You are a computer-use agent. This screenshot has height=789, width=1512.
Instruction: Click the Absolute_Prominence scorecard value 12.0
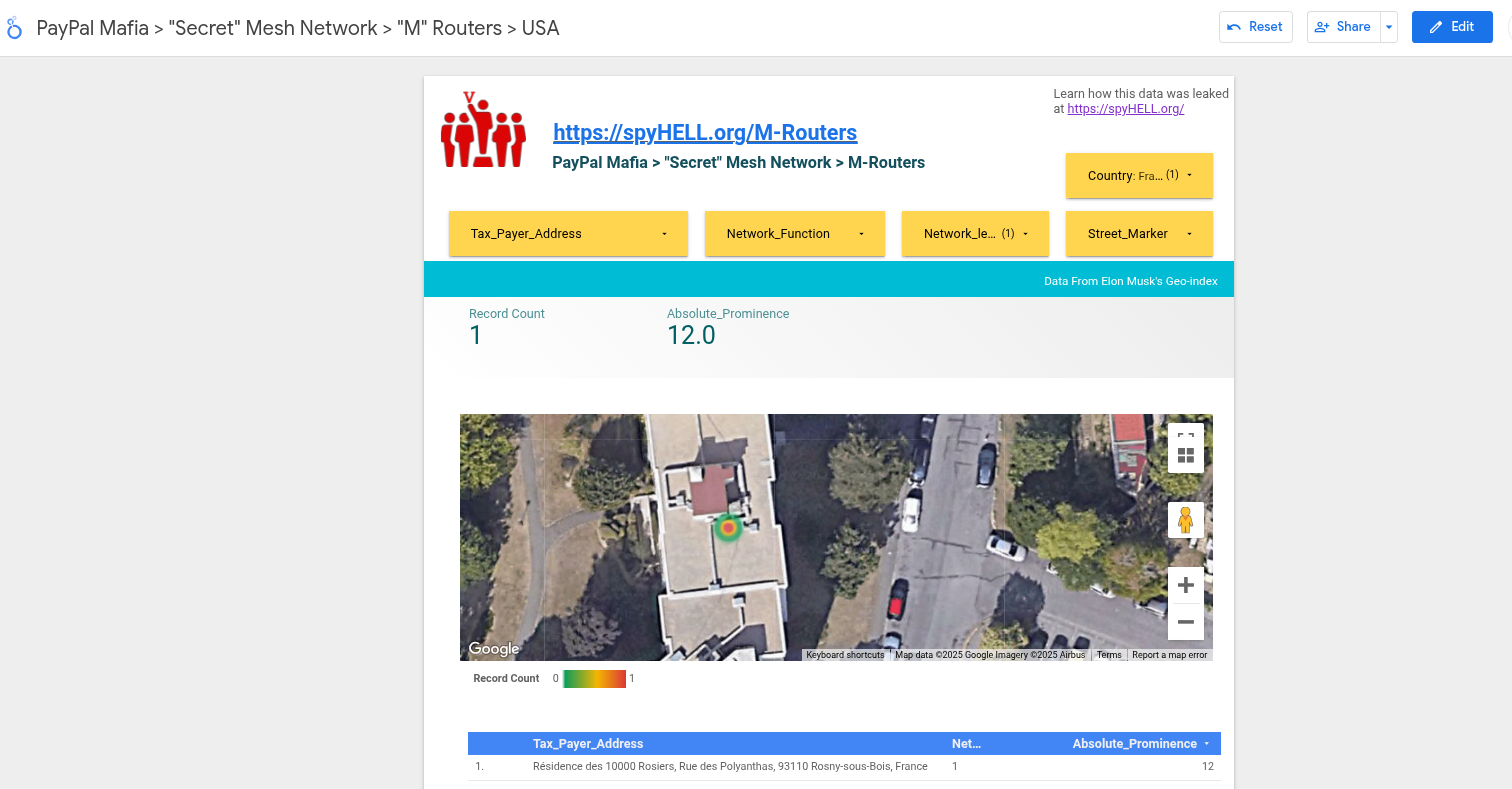pos(691,335)
